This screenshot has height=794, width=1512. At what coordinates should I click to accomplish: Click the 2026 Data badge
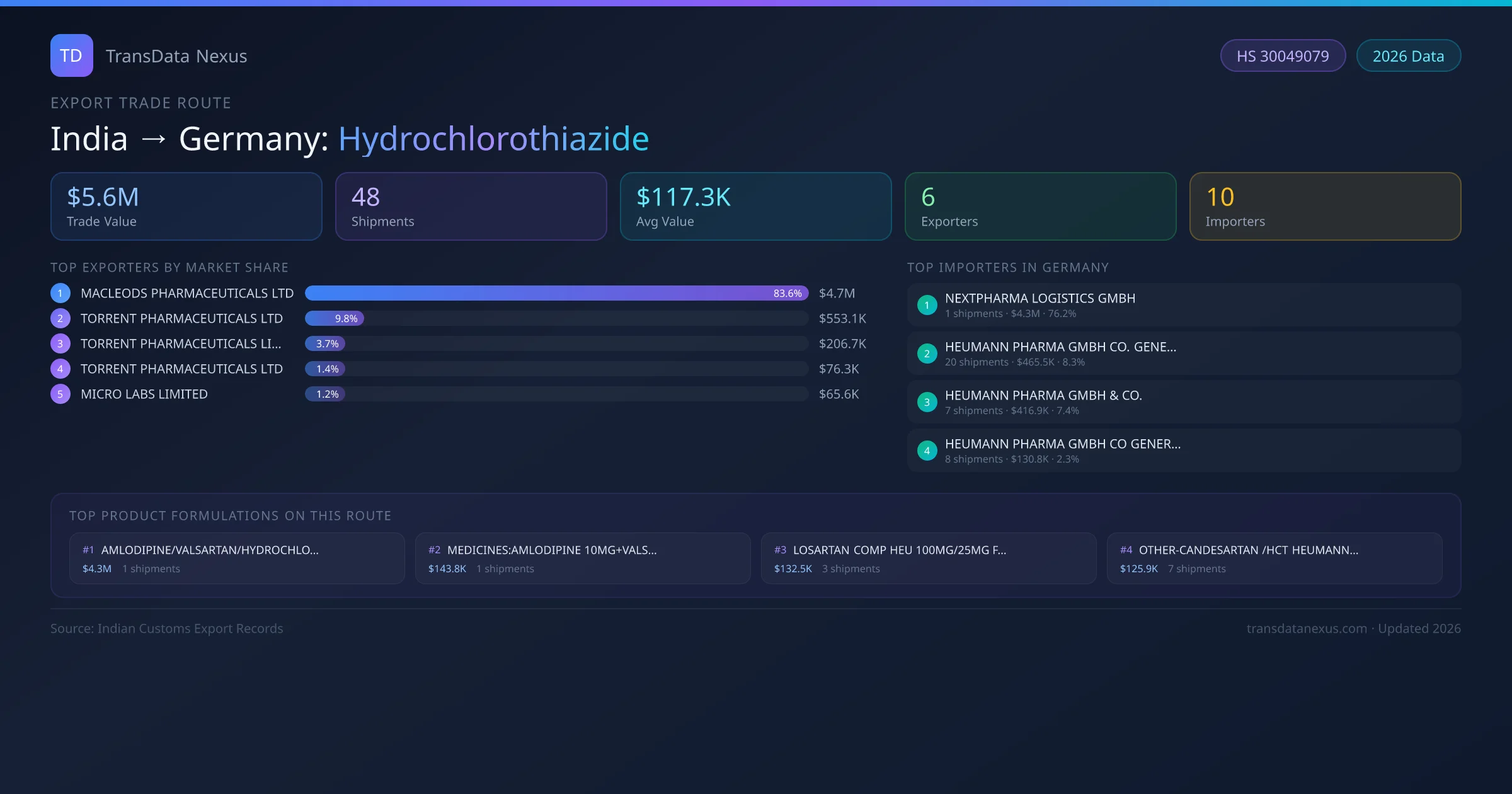click(1409, 55)
